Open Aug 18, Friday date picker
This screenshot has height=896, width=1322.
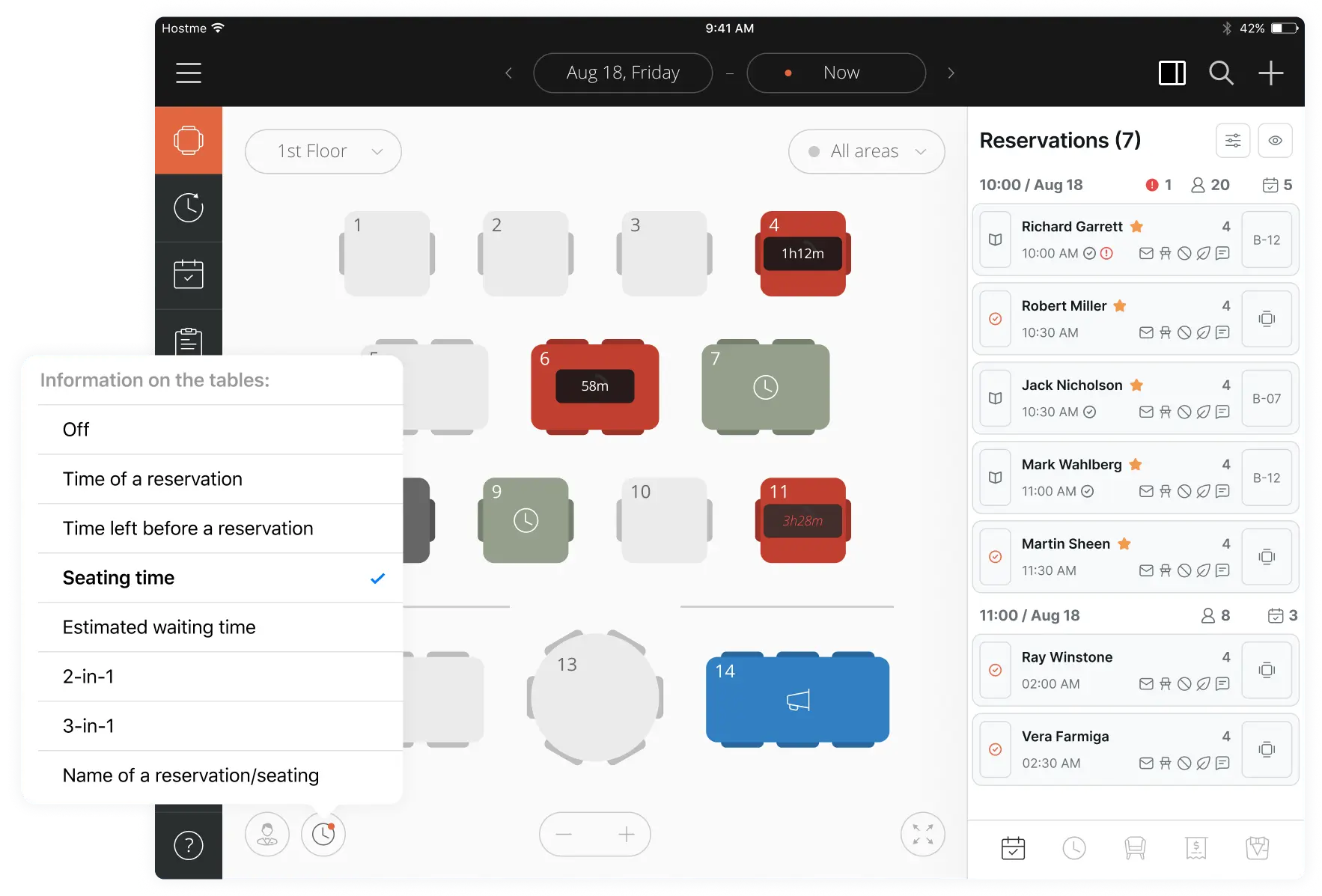click(623, 73)
